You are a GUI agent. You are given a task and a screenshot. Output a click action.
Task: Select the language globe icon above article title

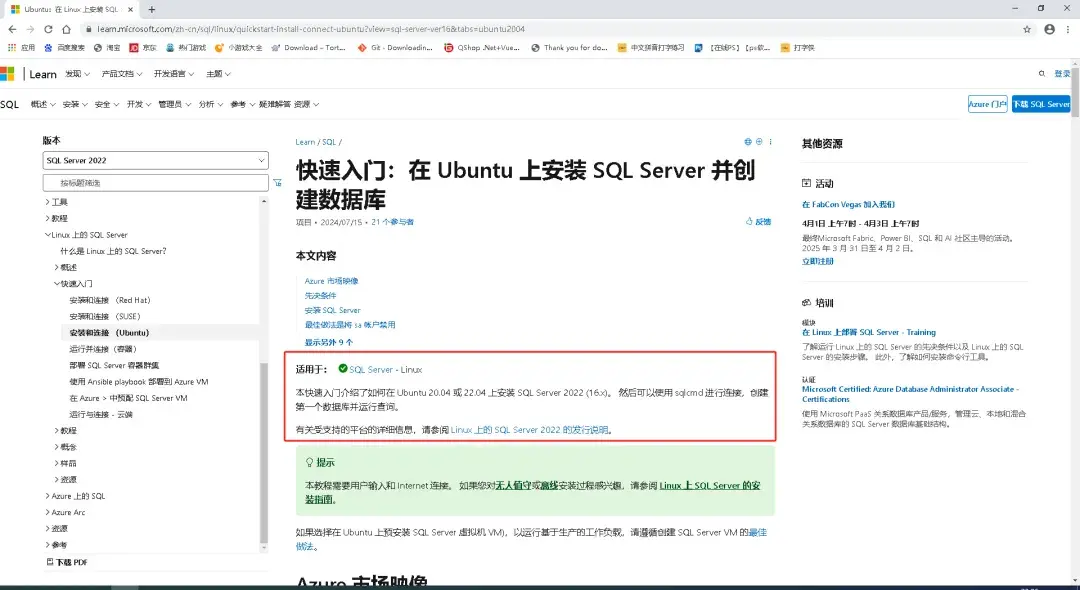(748, 141)
